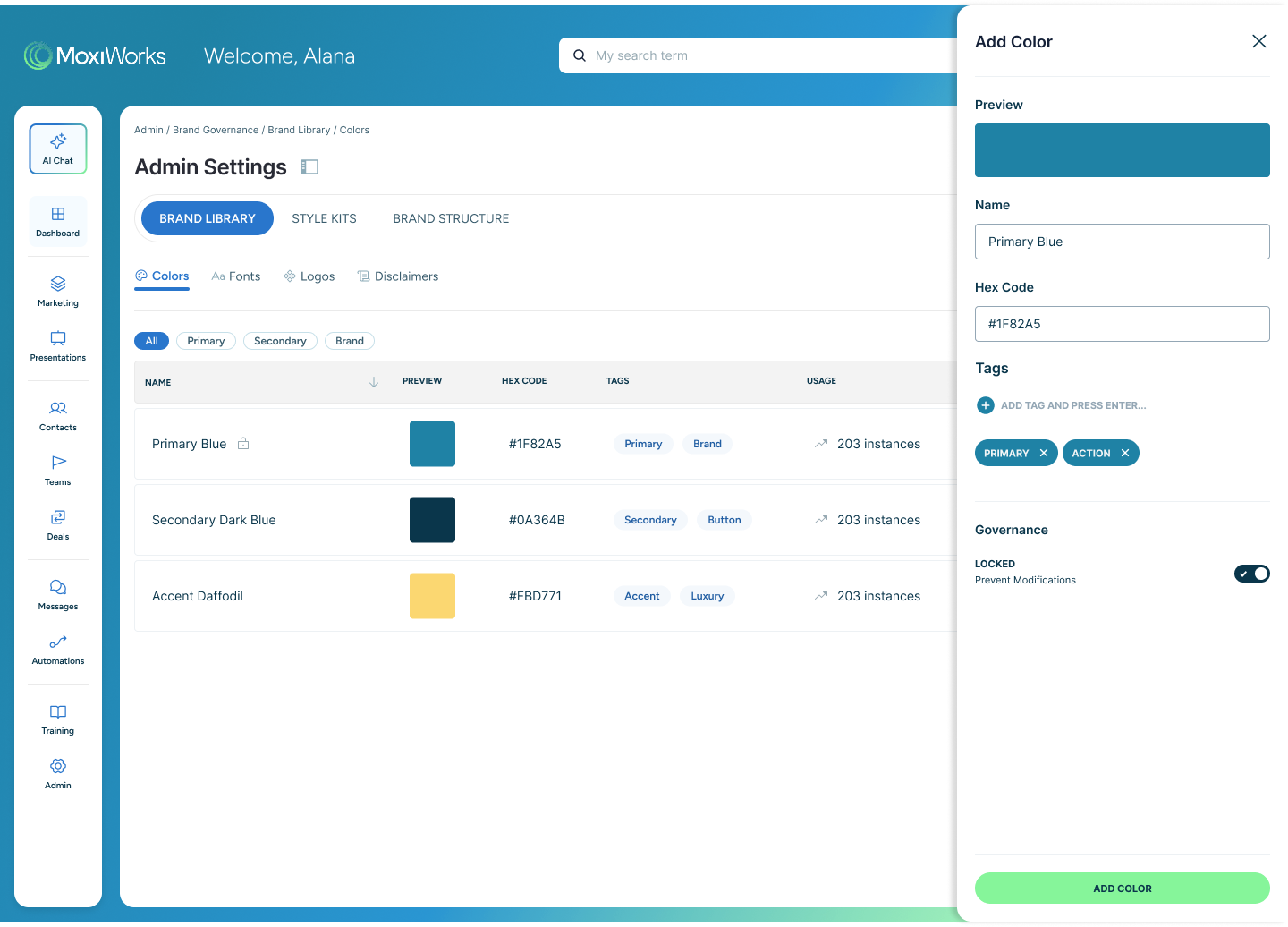The height and width of the screenshot is (927, 1288).
Task: Open Training in the sidebar
Action: coord(58,719)
